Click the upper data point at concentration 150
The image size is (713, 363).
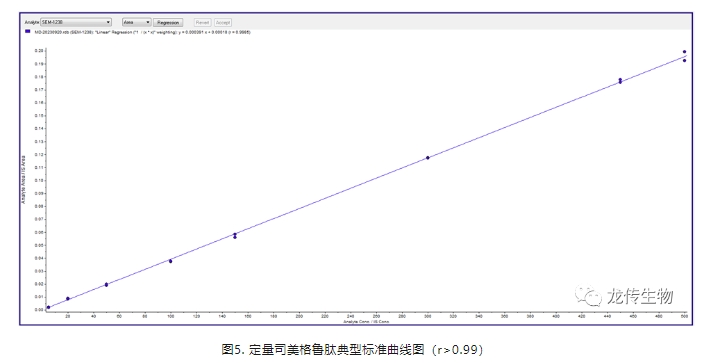(235, 235)
